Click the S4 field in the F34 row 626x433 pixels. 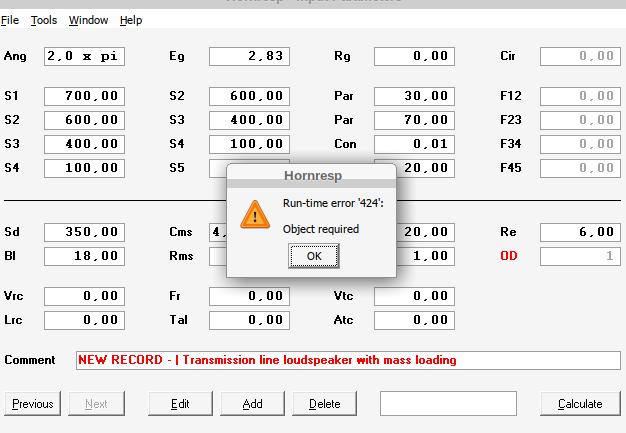[249, 144]
